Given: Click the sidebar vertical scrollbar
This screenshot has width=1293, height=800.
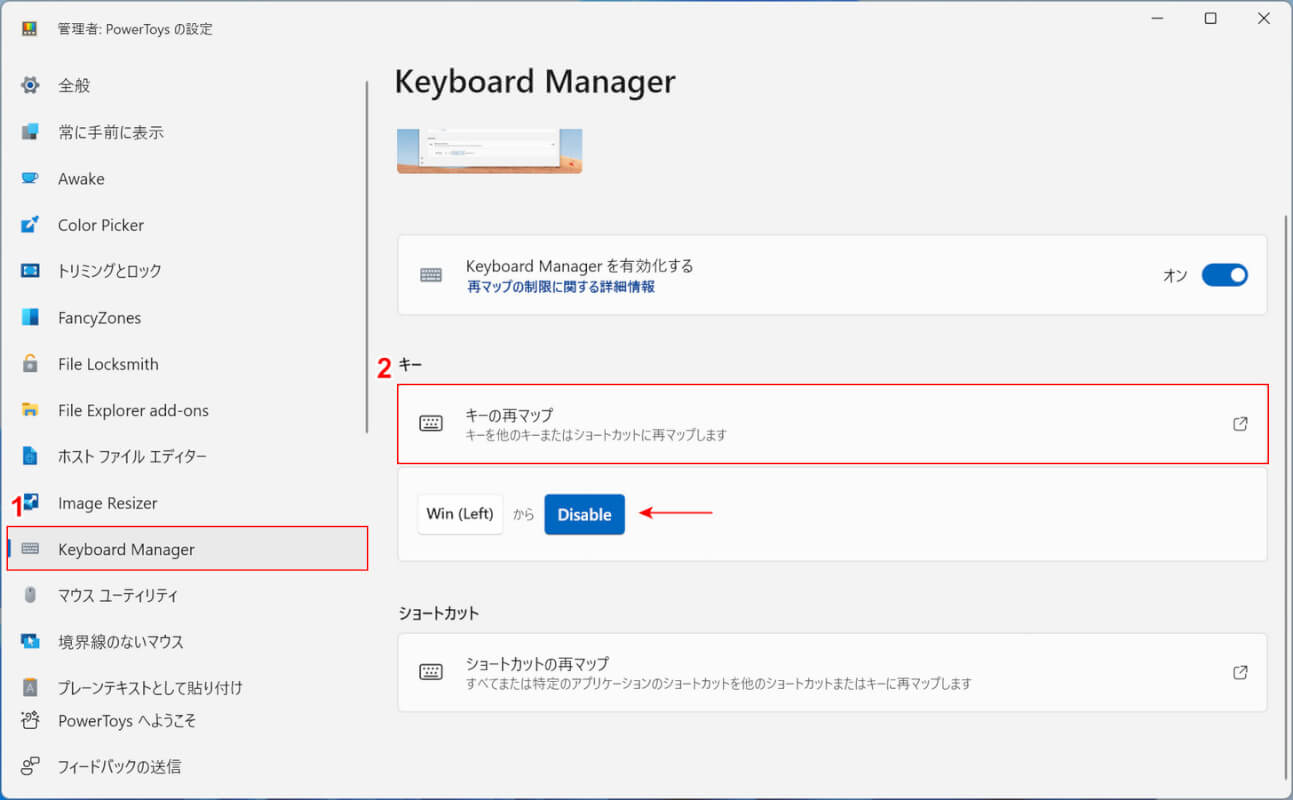Looking at the screenshot, I should point(368,256).
